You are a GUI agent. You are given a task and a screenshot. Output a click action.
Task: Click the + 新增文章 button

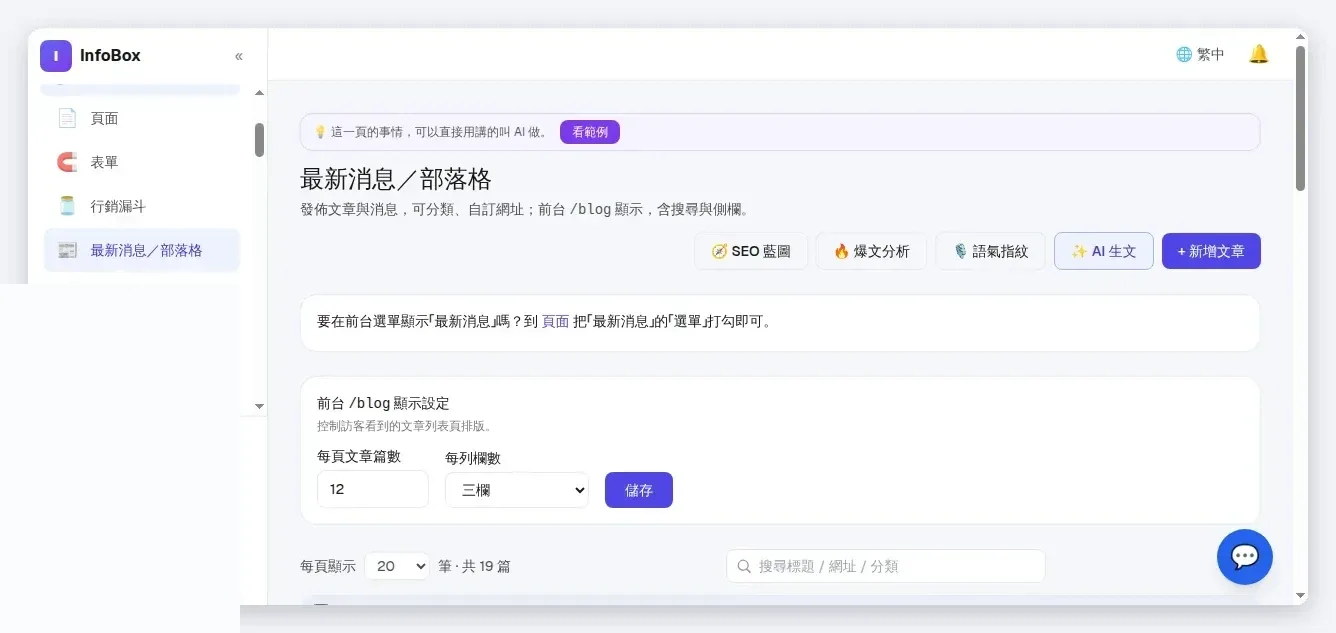[x=1211, y=251]
